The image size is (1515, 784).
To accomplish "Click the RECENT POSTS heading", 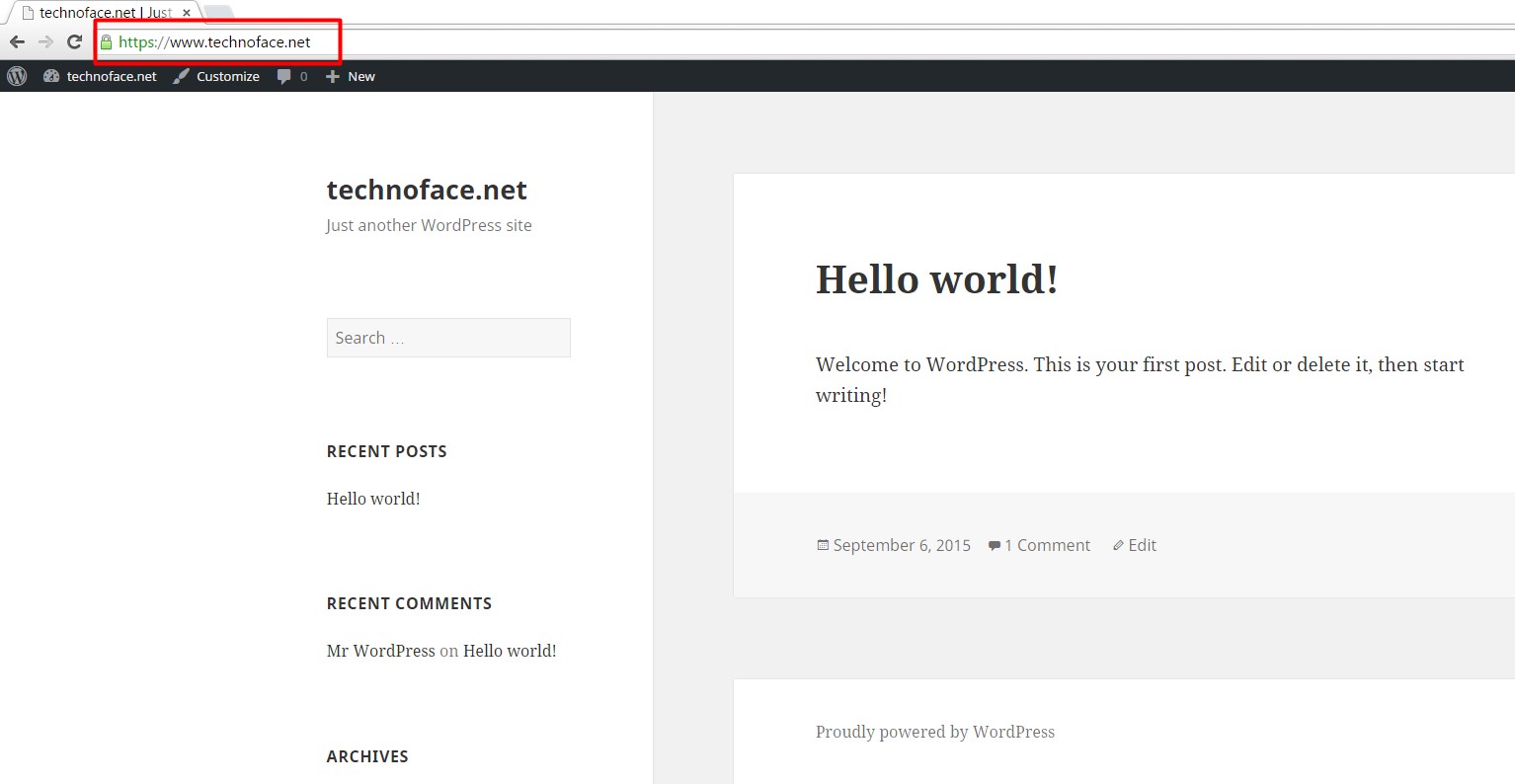I will coord(386,451).
